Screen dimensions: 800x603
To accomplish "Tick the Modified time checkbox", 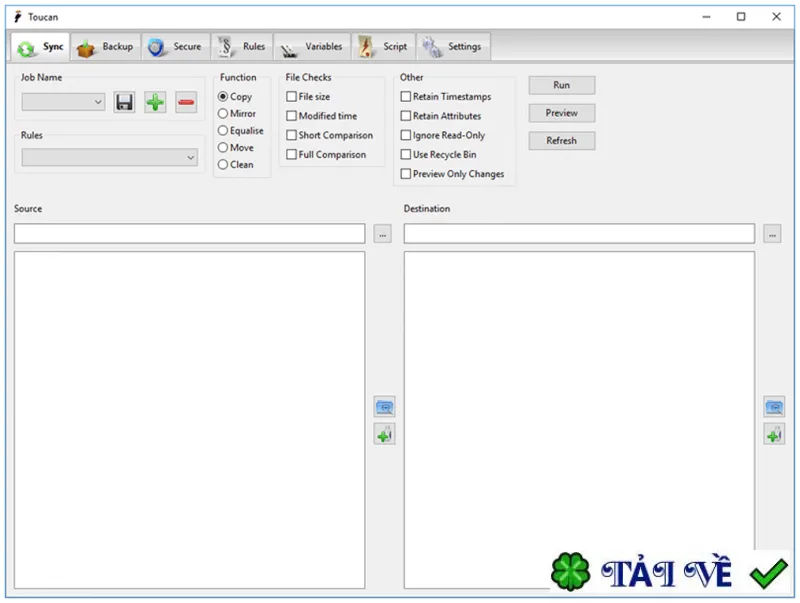I will (321, 116).
